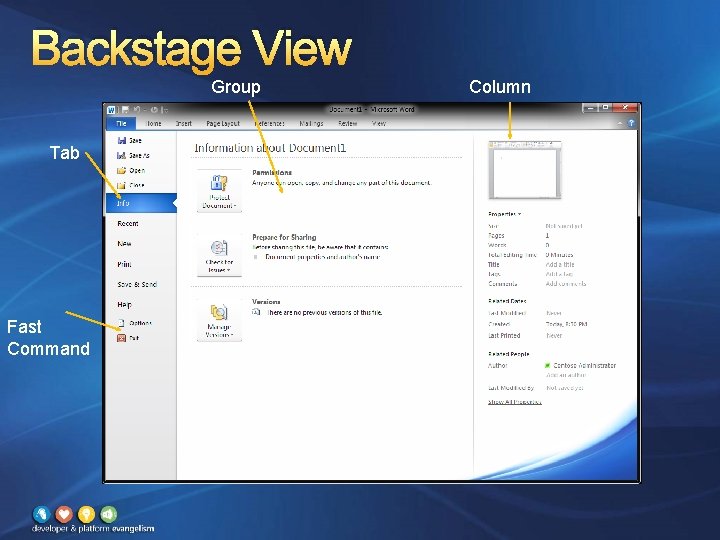720x540 pixels.
Task: Click the Close command label
Action: point(137,186)
